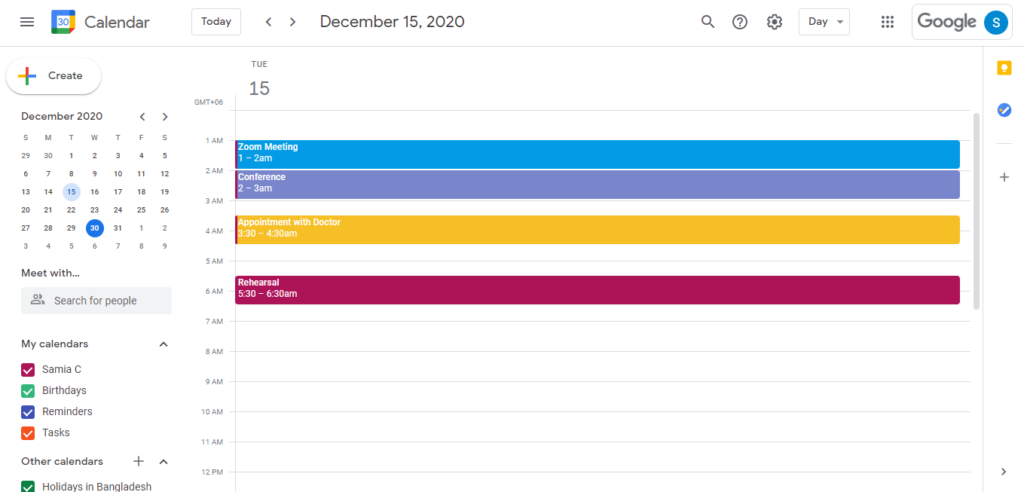Add other calendars with plus icon
Image resolution: width=1024 pixels, height=492 pixels.
click(139, 461)
